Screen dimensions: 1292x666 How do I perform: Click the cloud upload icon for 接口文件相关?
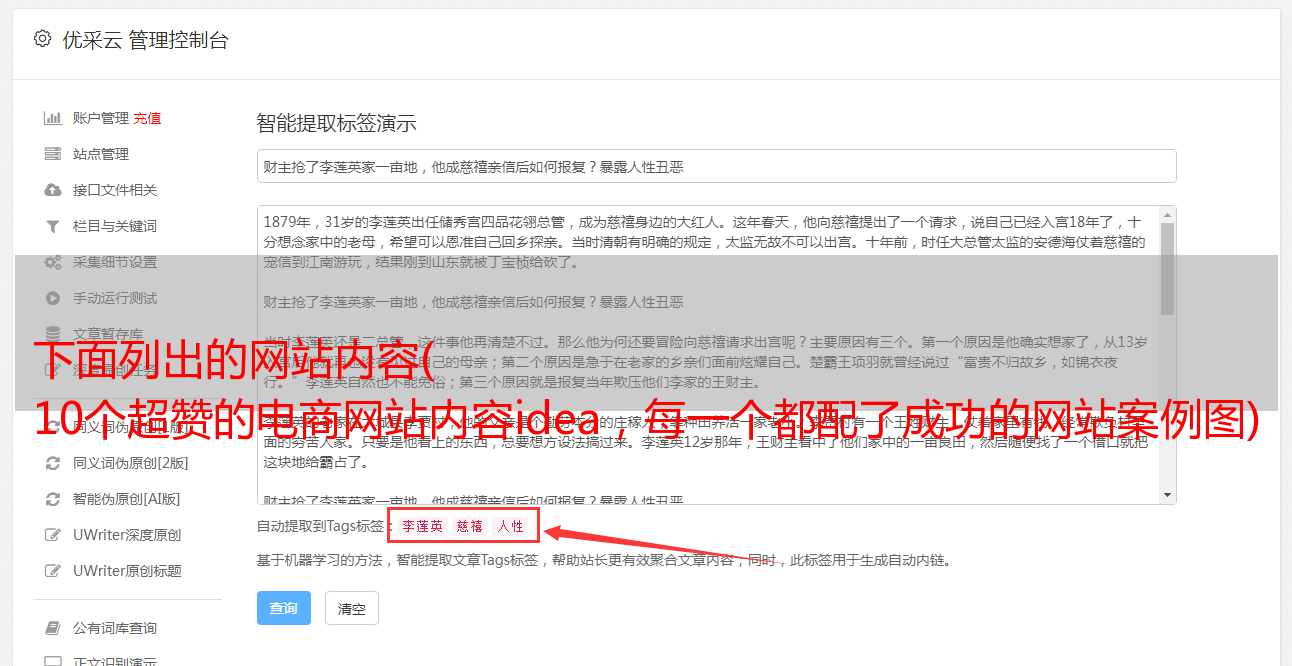click(x=53, y=190)
